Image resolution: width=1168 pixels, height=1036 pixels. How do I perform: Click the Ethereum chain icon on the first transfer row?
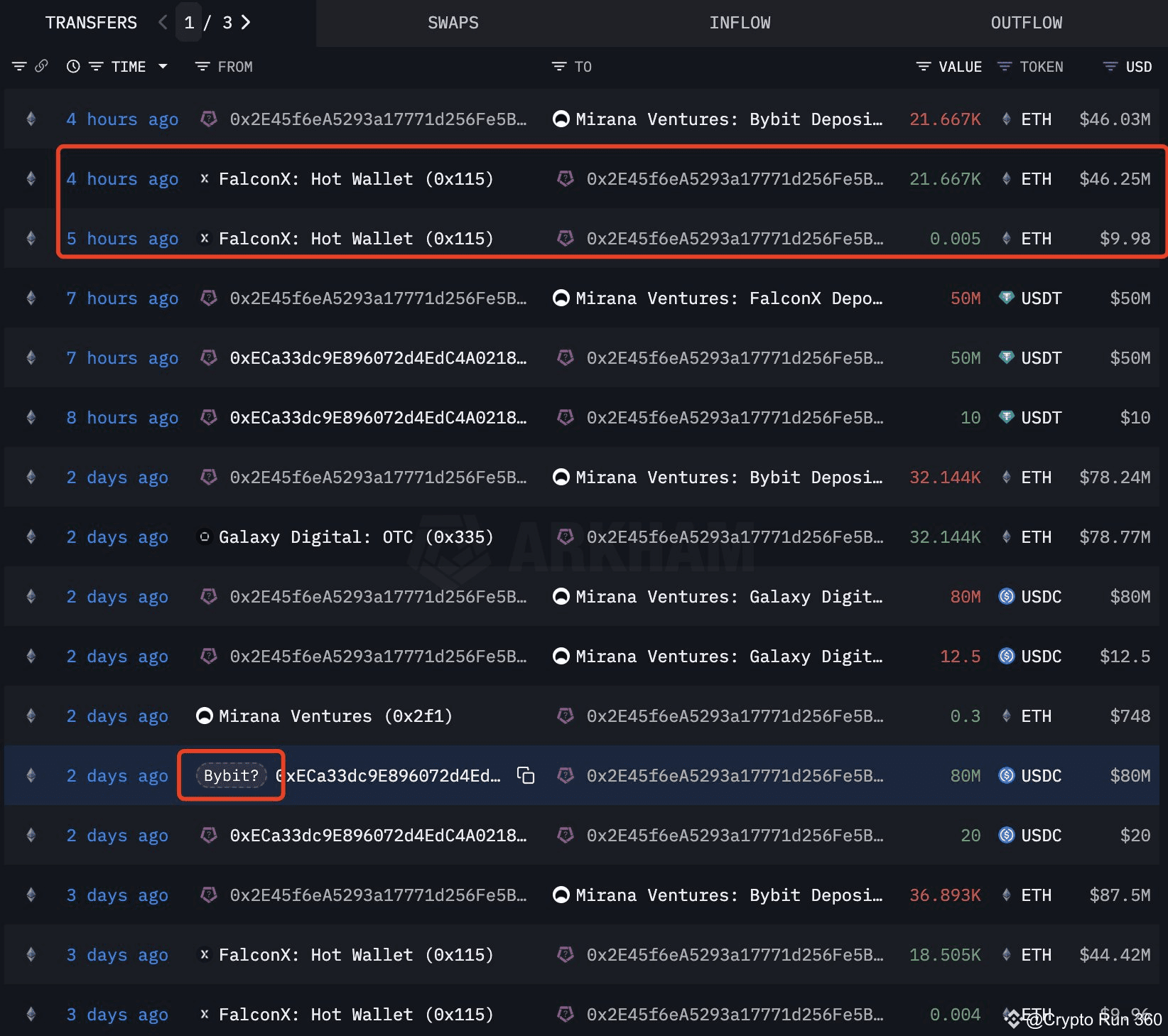click(x=31, y=119)
